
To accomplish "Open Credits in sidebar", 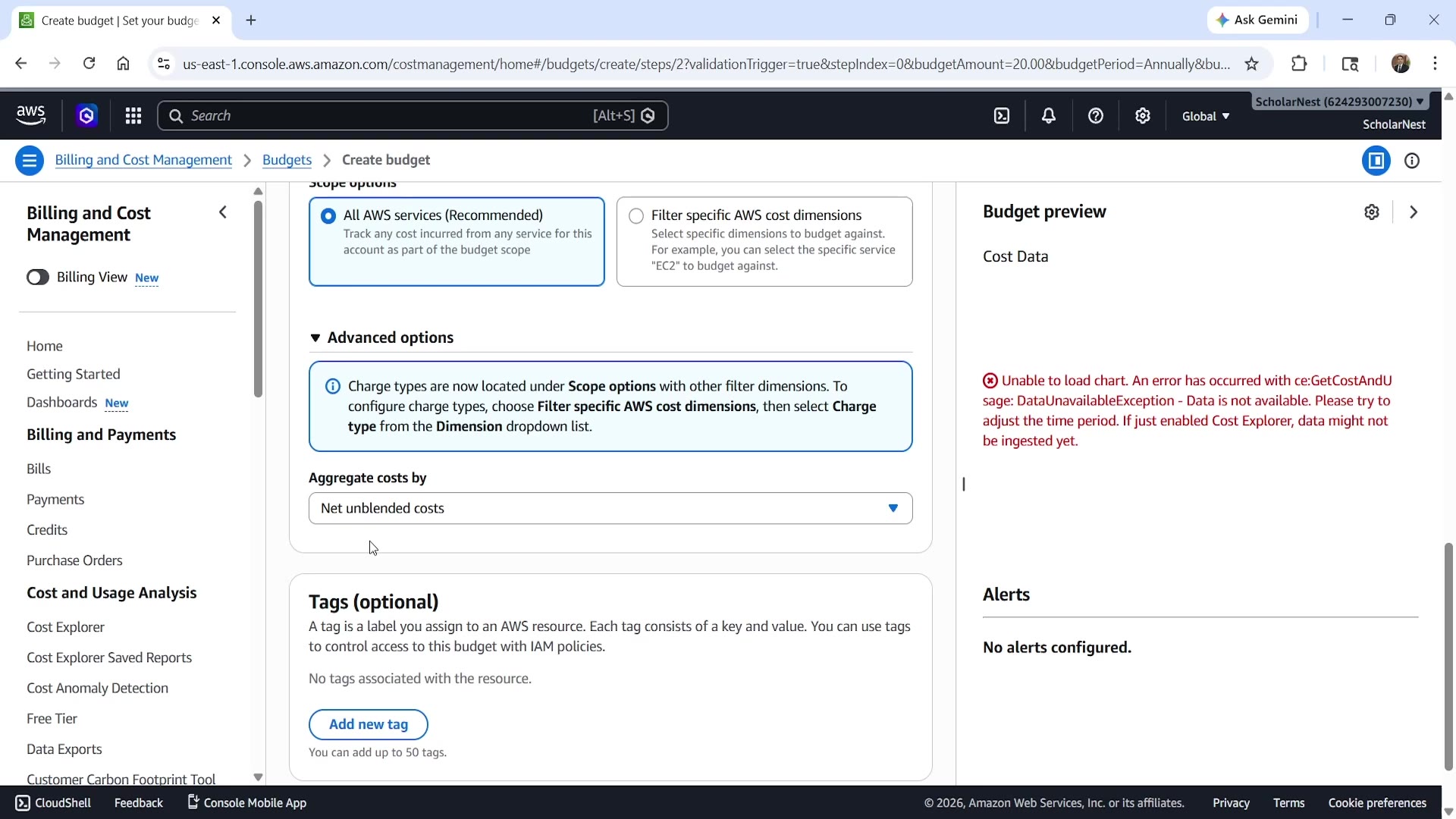I will [x=47, y=529].
